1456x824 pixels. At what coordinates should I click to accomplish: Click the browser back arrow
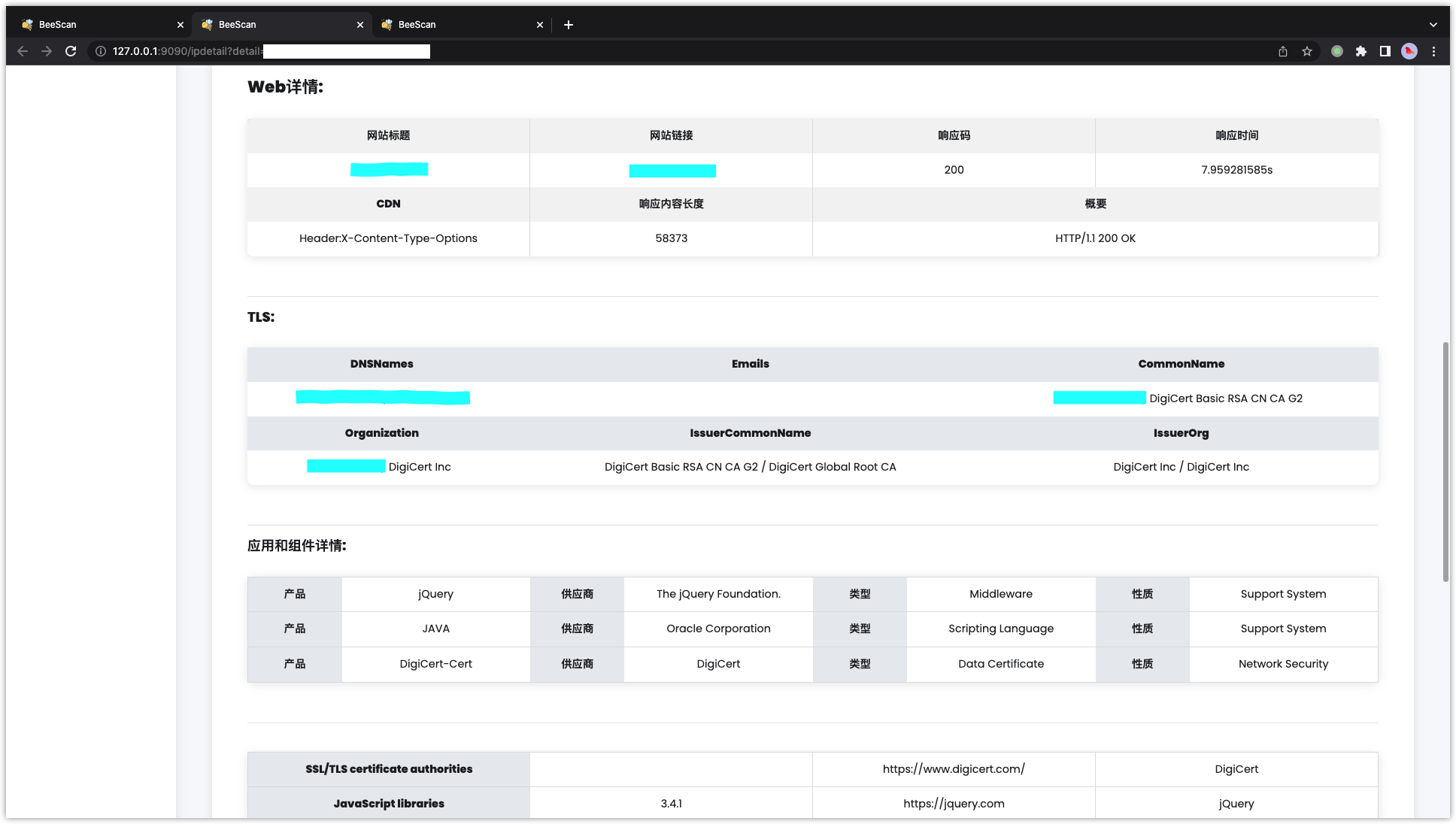pos(23,51)
